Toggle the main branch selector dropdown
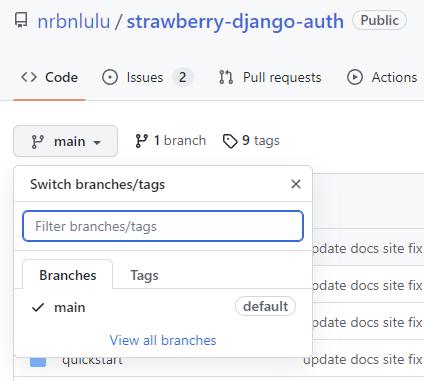 pos(65,141)
